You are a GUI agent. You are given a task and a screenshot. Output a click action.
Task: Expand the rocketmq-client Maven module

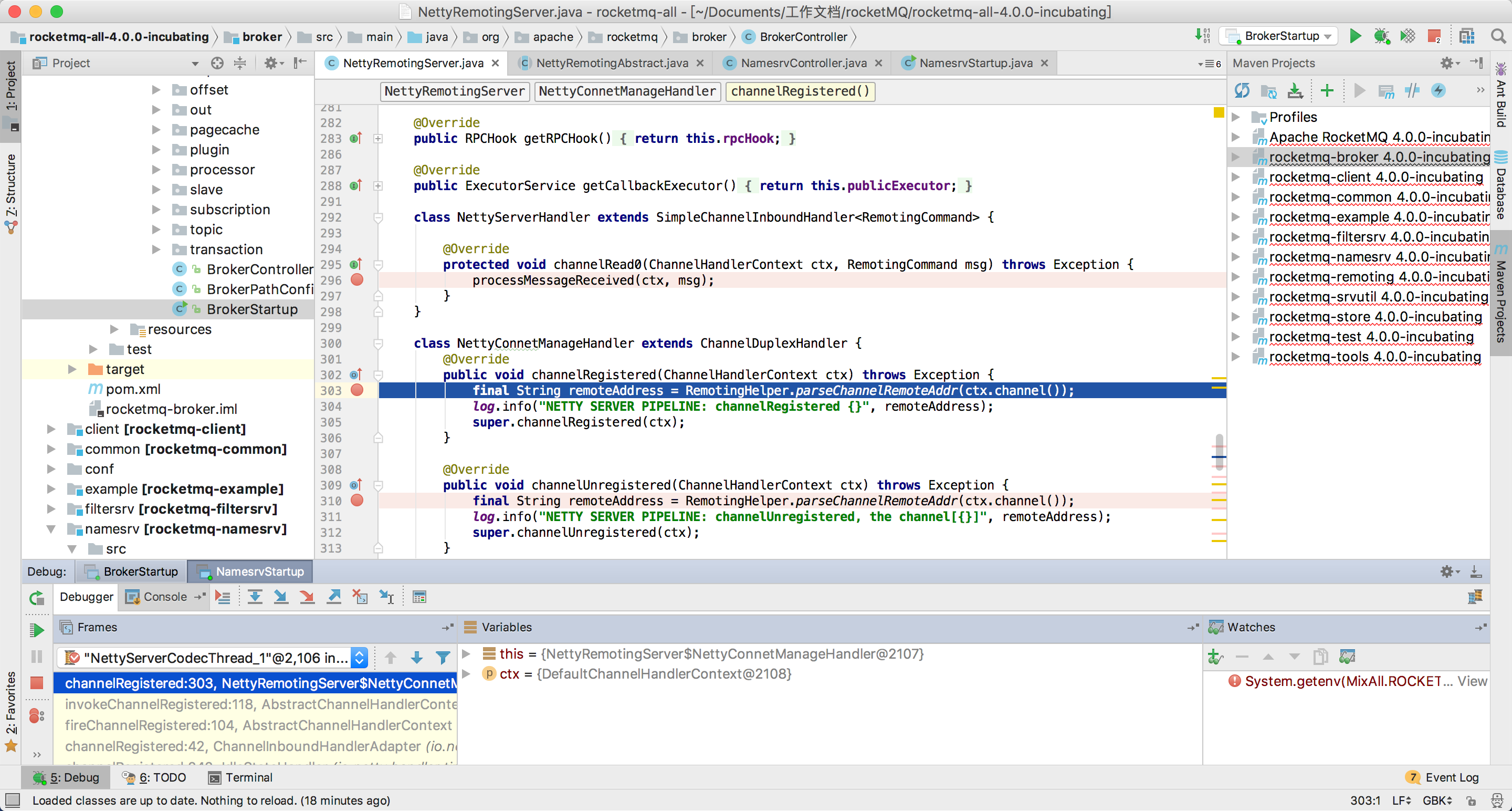(1235, 178)
